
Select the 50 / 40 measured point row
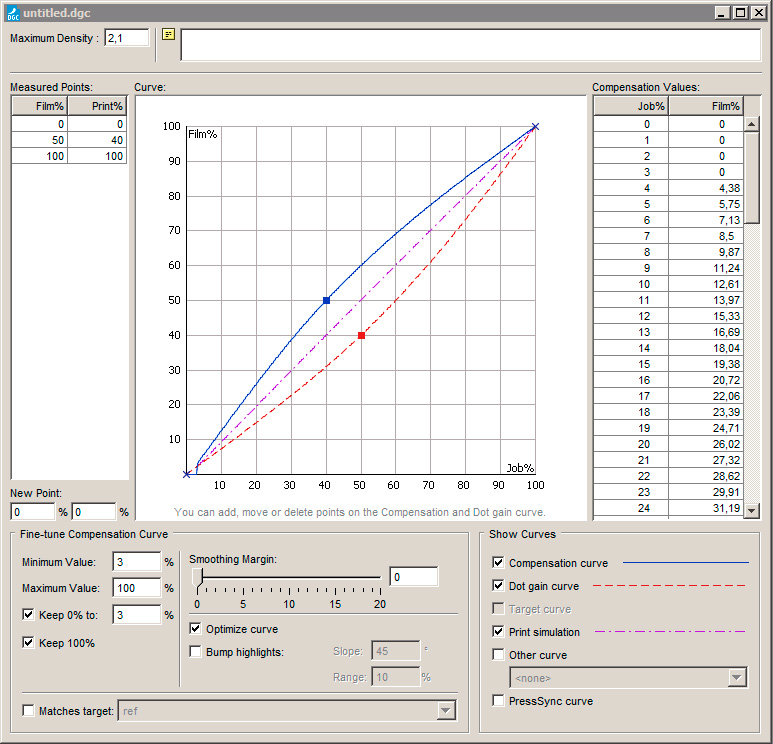[69, 140]
